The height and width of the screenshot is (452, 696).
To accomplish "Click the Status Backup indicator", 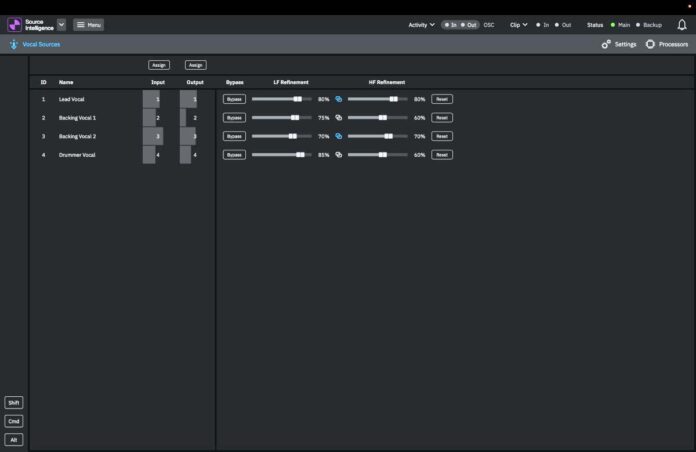I will pyautogui.click(x=649, y=25).
